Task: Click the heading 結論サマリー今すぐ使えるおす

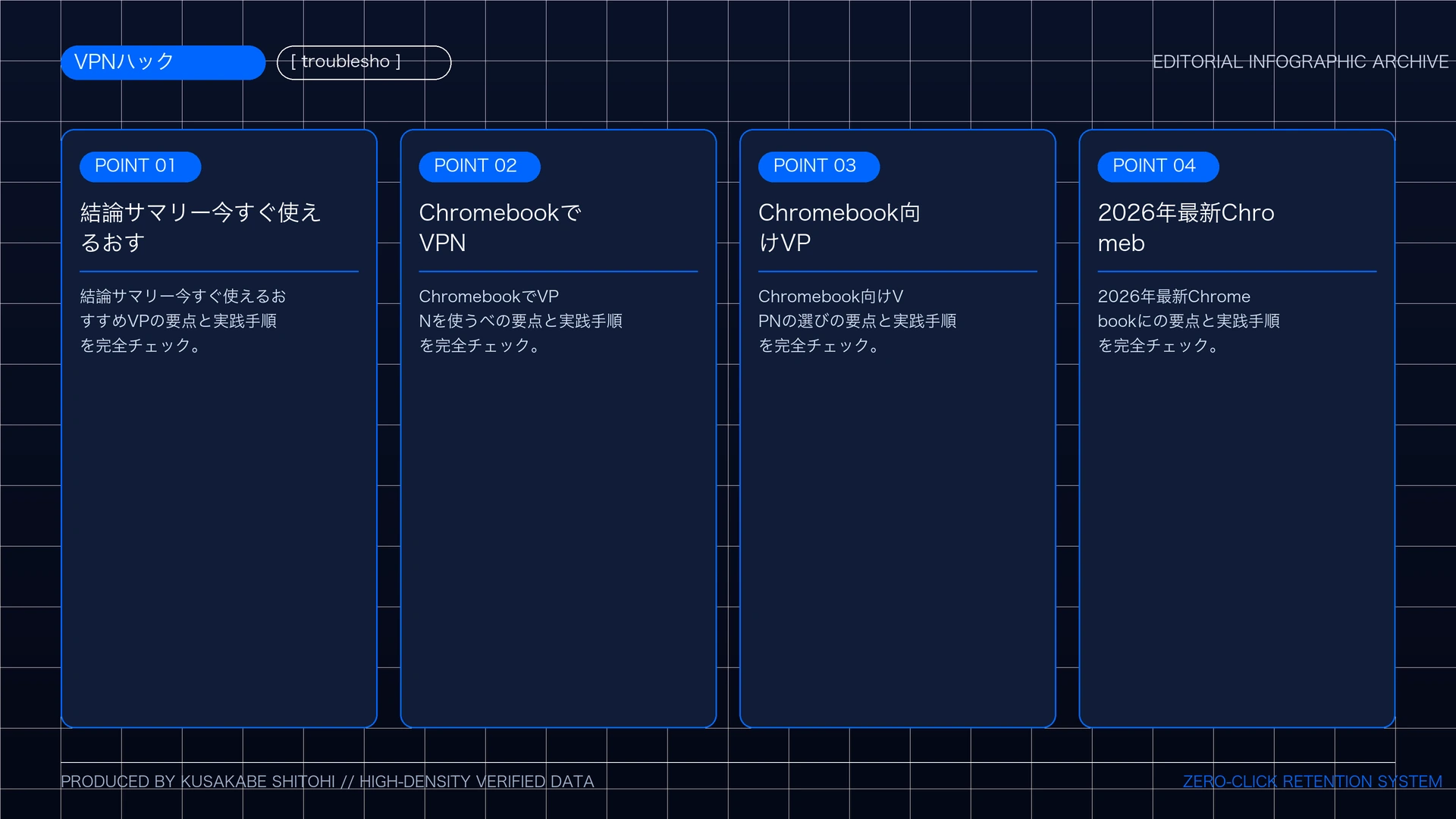Action: (201, 227)
